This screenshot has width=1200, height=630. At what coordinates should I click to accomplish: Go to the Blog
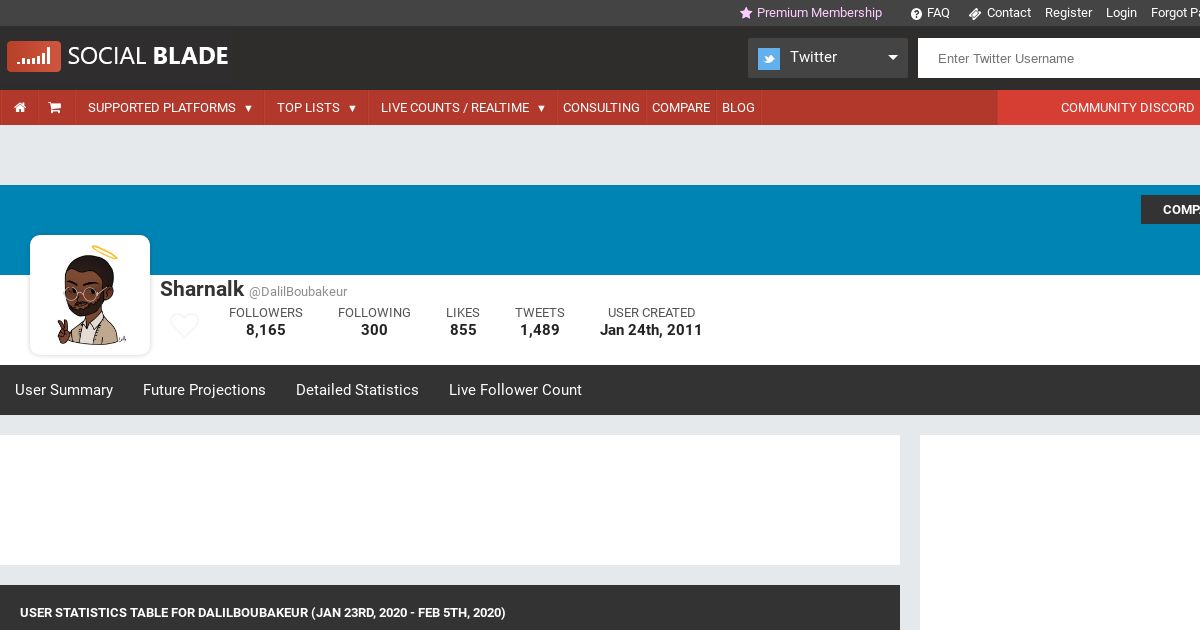click(738, 107)
